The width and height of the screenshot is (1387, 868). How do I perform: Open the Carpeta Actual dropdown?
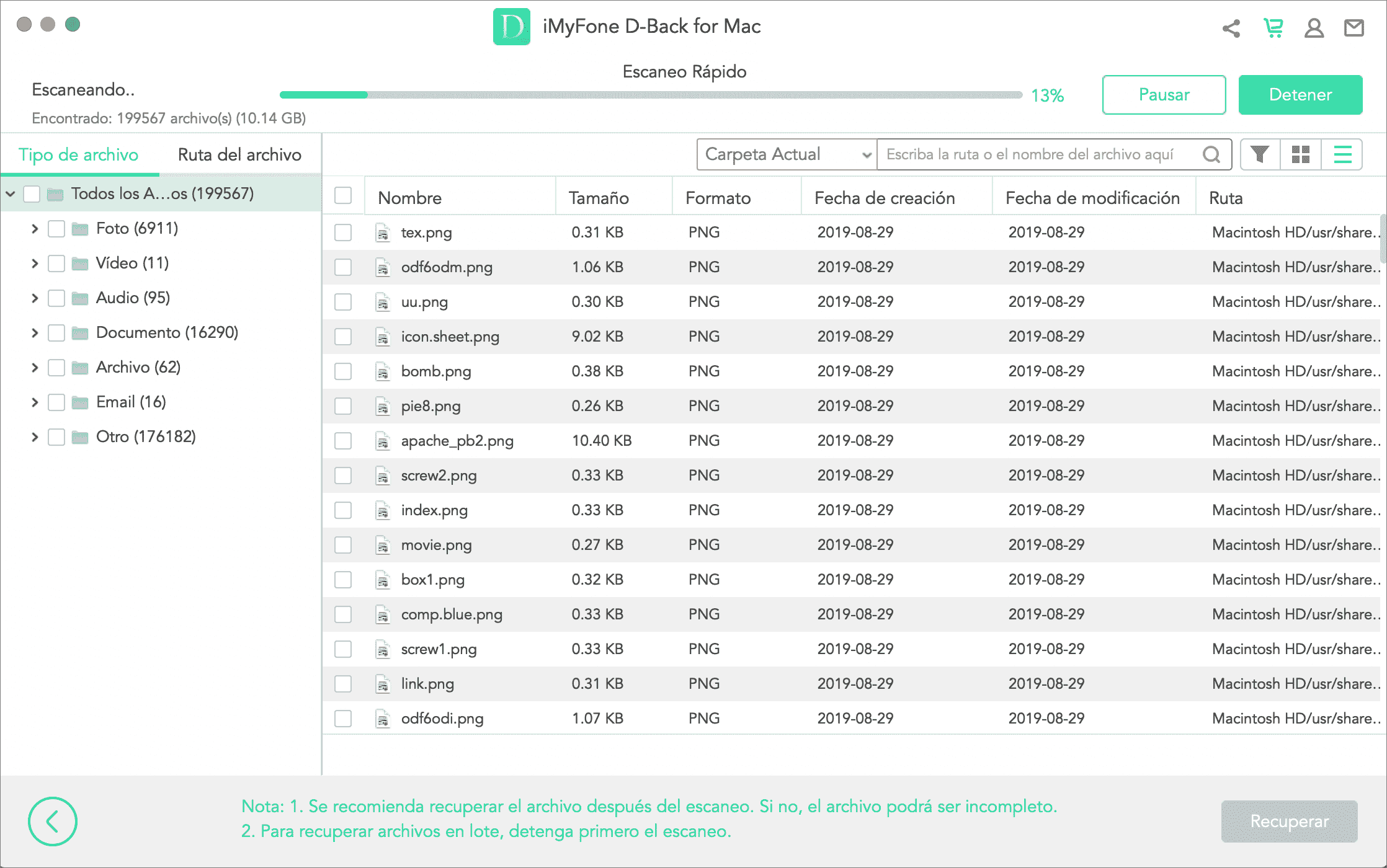pyautogui.click(x=787, y=154)
